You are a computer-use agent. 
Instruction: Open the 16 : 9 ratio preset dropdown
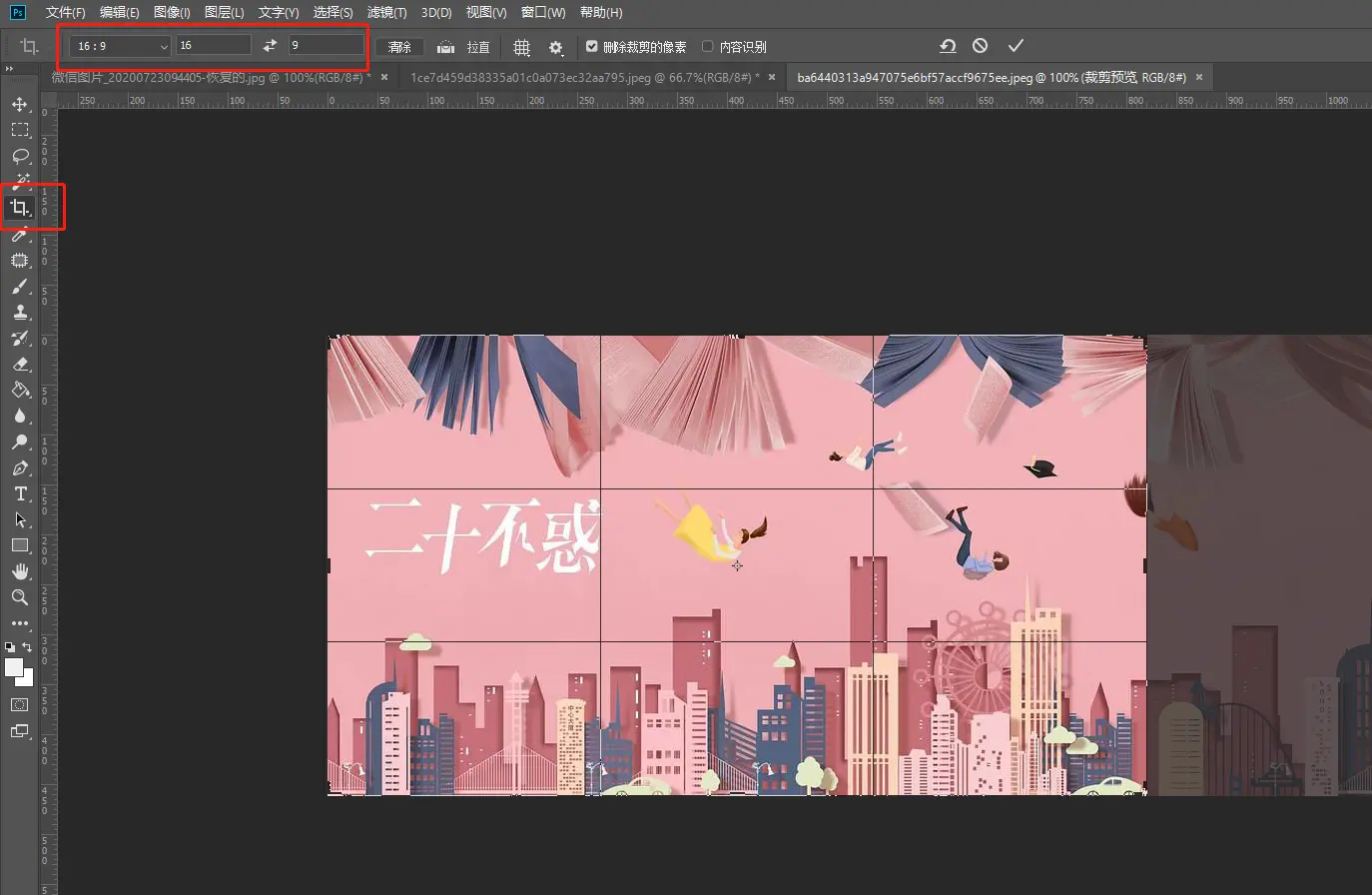(x=122, y=46)
